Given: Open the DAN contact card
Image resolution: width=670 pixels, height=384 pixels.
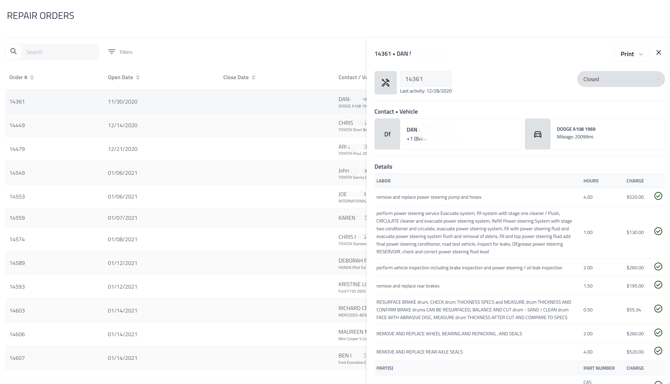Looking at the screenshot, I should pyautogui.click(x=448, y=134).
